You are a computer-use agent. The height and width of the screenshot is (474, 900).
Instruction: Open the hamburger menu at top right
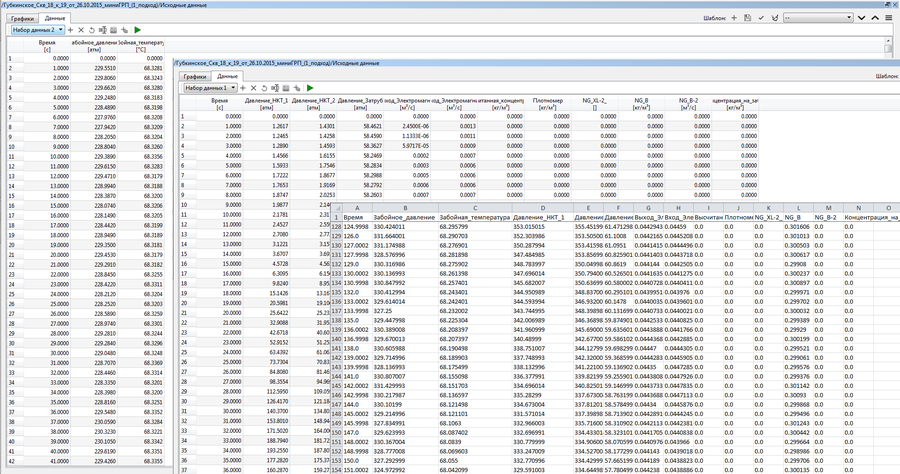click(x=887, y=18)
